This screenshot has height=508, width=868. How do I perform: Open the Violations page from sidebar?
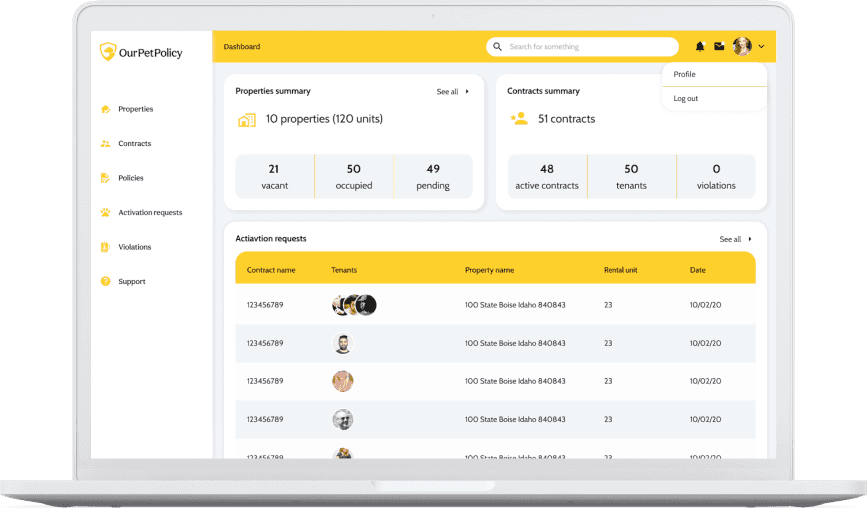[x=135, y=247]
